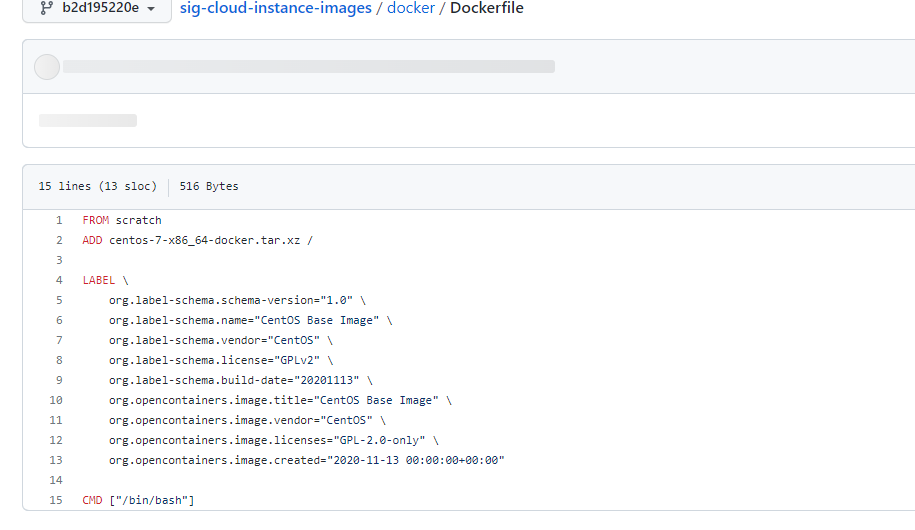Click the Dockerfile breadcrumb name
Viewport: 915px width, 530px height.
(x=487, y=8)
